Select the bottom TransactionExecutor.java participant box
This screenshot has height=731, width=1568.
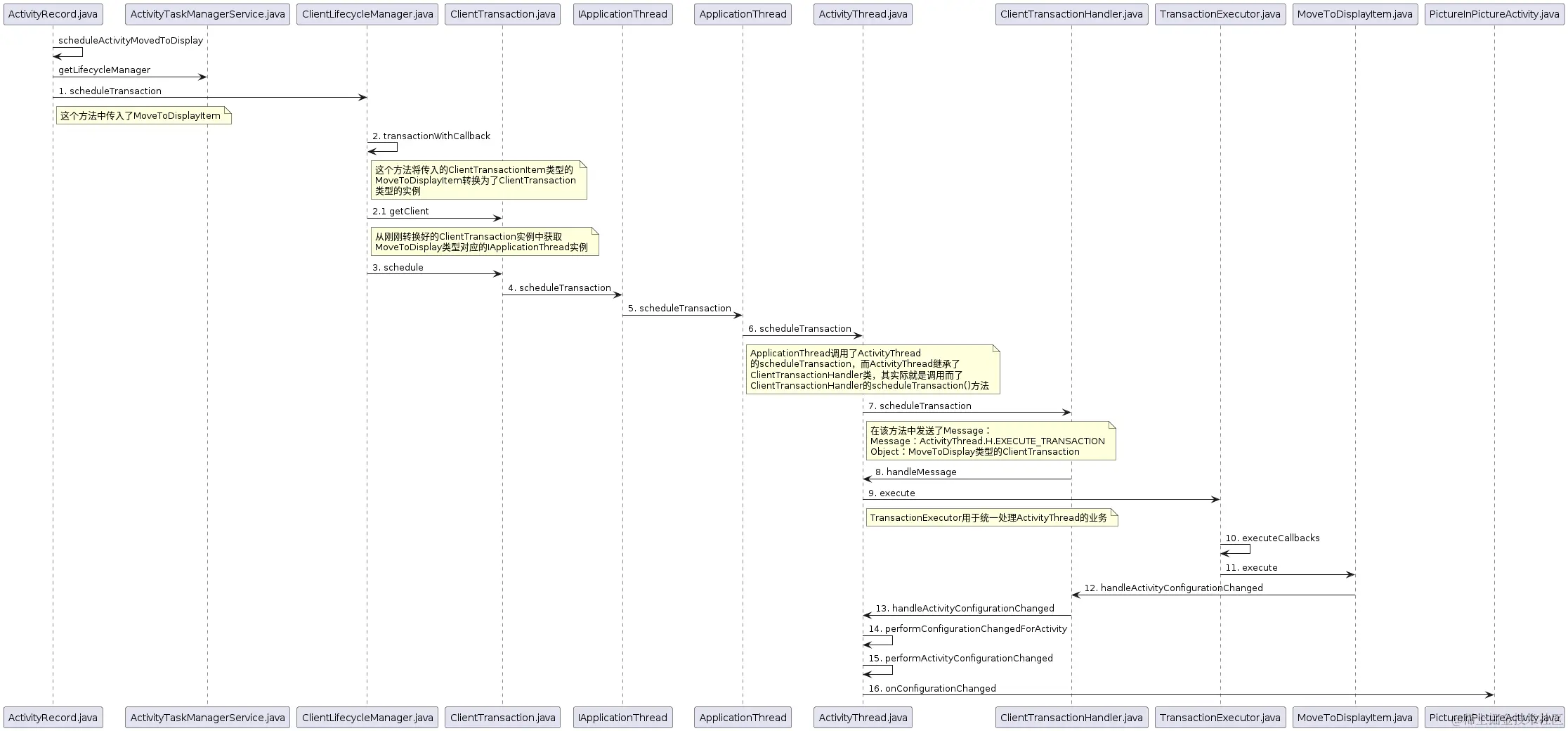tap(1220, 718)
